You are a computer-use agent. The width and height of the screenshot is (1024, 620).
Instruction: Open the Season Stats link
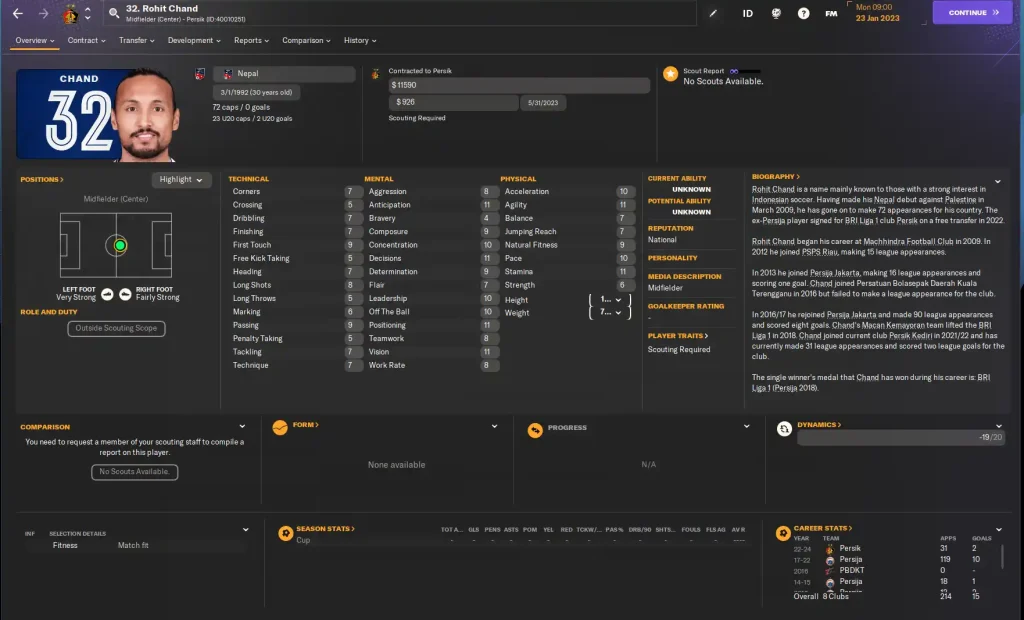pos(325,529)
